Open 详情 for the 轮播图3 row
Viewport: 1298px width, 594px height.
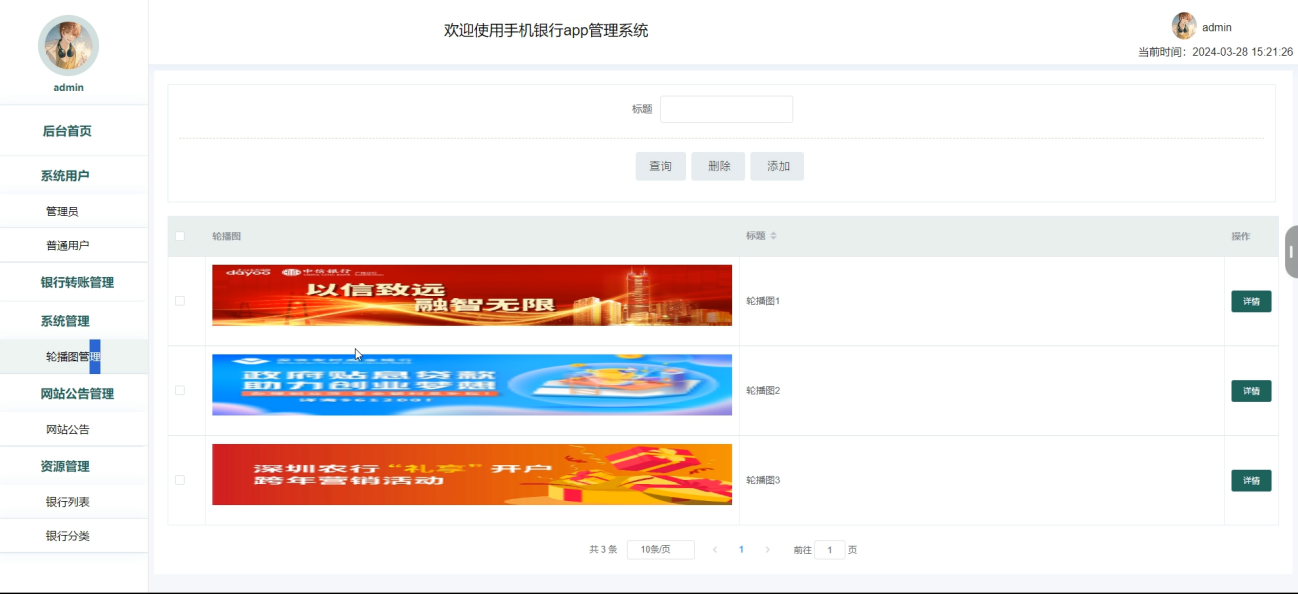tap(1251, 481)
